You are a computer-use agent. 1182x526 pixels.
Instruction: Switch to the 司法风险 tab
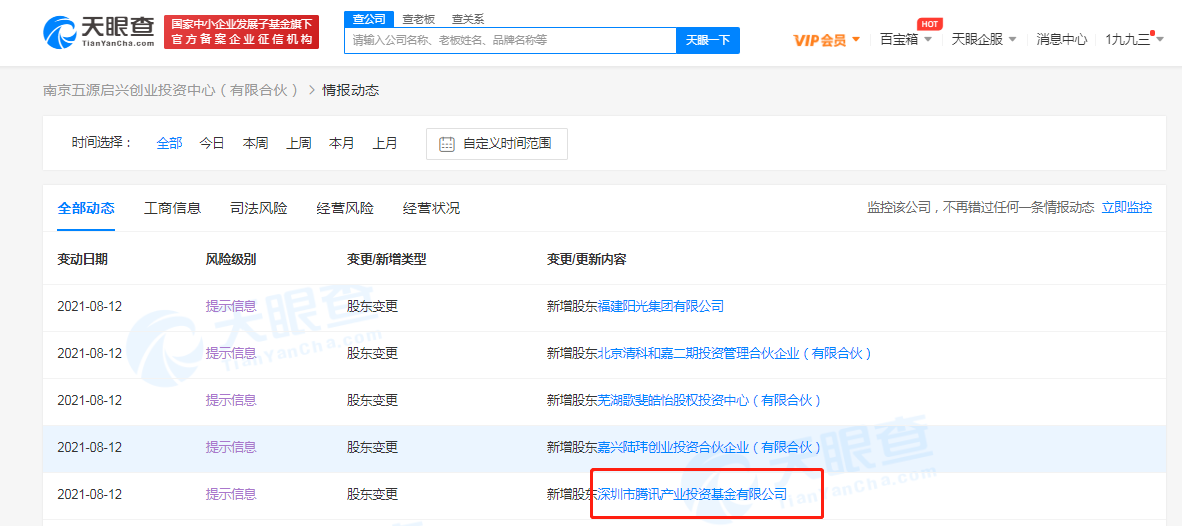pyautogui.click(x=259, y=209)
